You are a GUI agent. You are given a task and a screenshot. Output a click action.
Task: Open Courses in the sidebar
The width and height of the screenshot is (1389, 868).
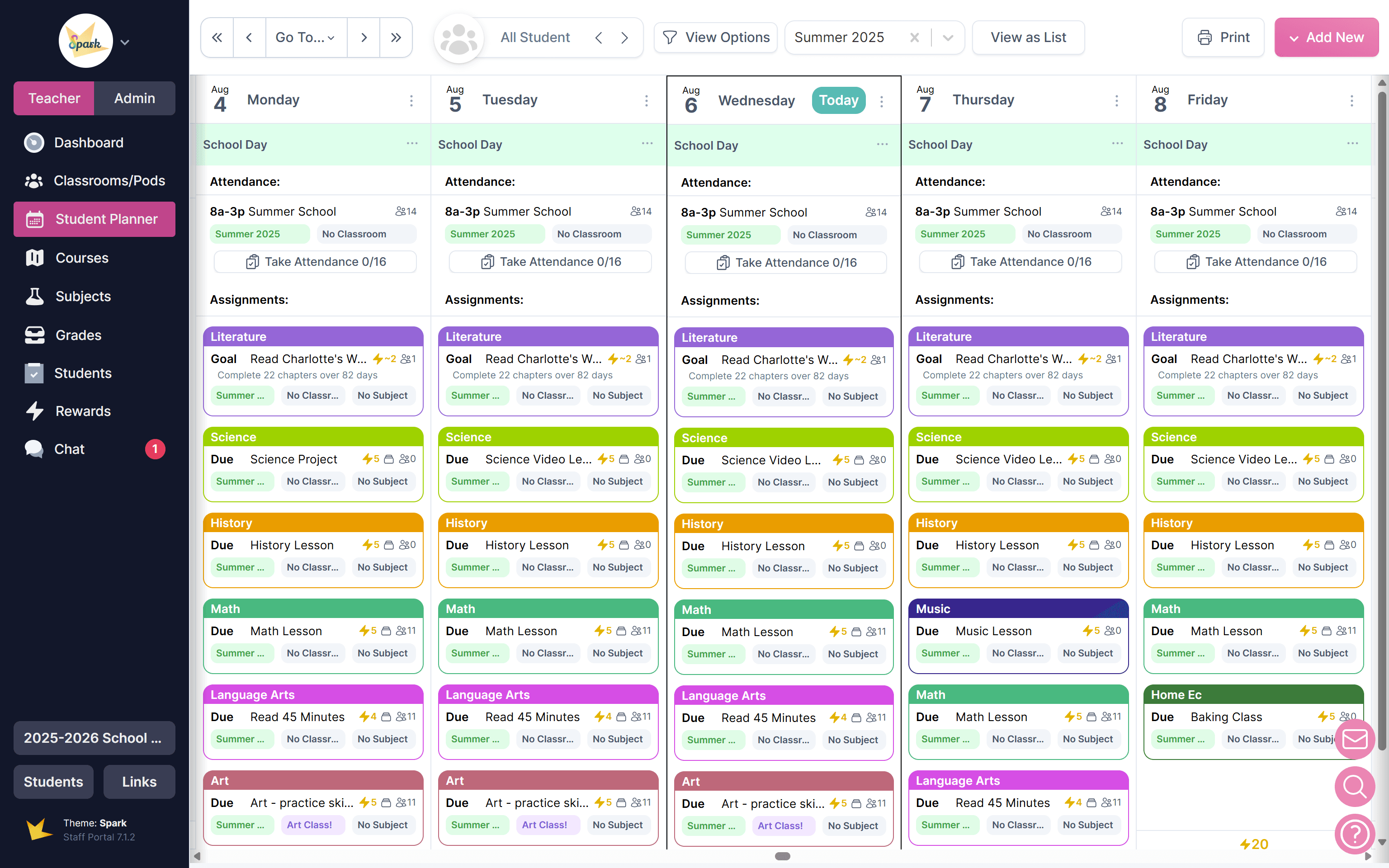(81, 258)
